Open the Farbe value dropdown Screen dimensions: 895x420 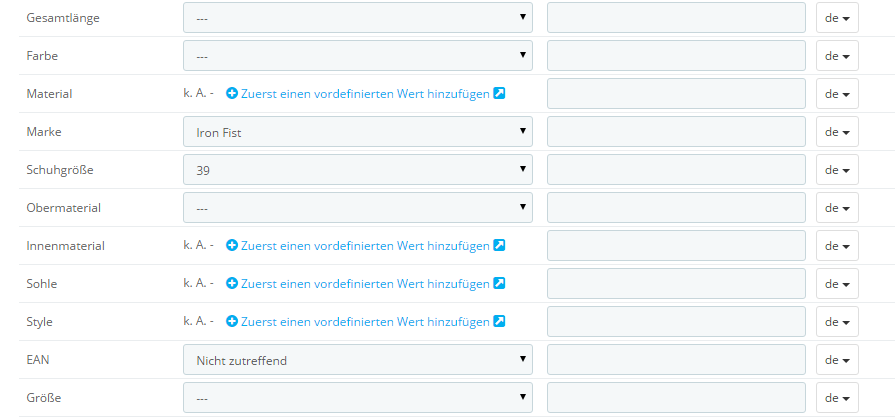[x=358, y=56]
